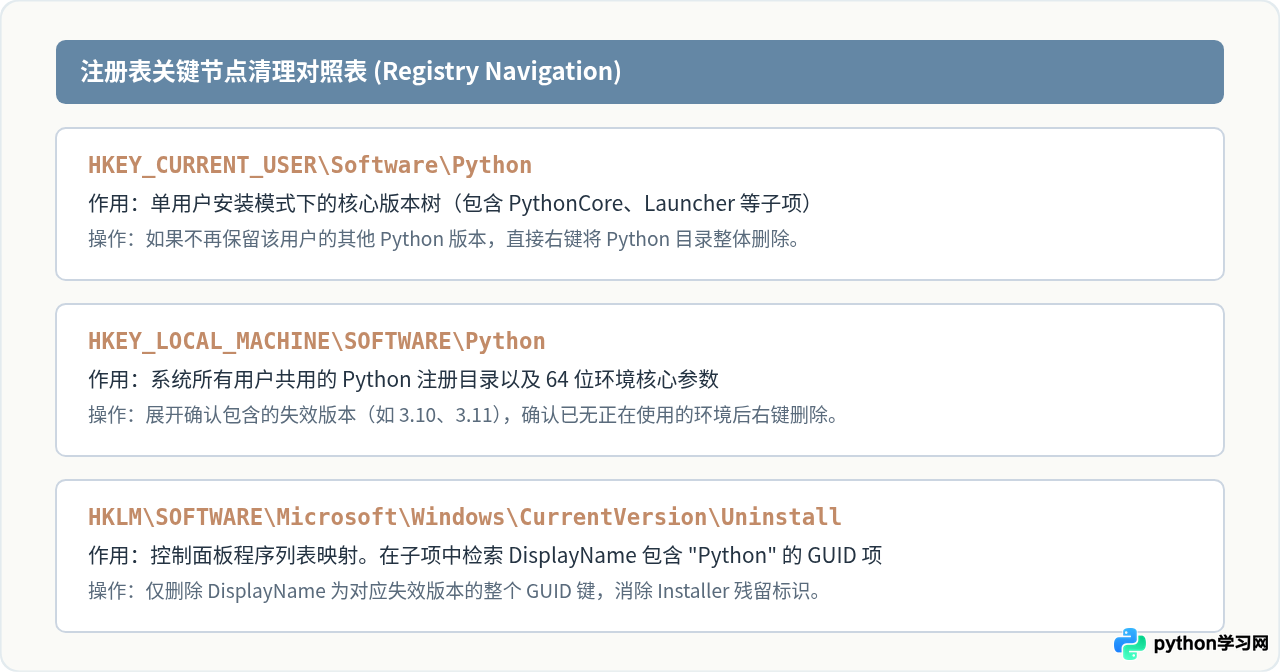This screenshot has width=1280, height=672.
Task: Click the 如果不再保留该用户 operation line
Action: click(x=444, y=239)
